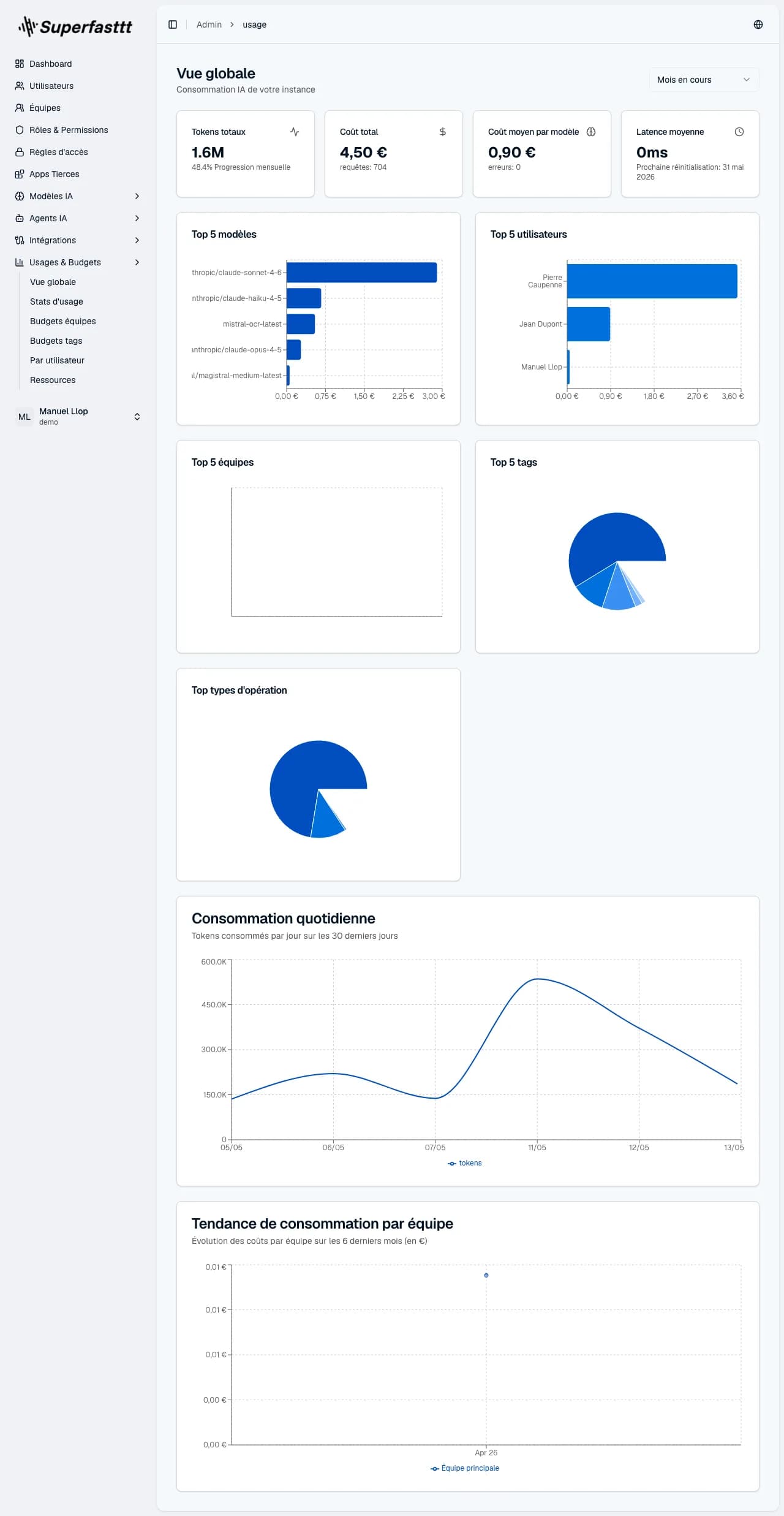Click the Apps Tierces icon
This screenshot has height=1516, width=784.
(x=20, y=174)
